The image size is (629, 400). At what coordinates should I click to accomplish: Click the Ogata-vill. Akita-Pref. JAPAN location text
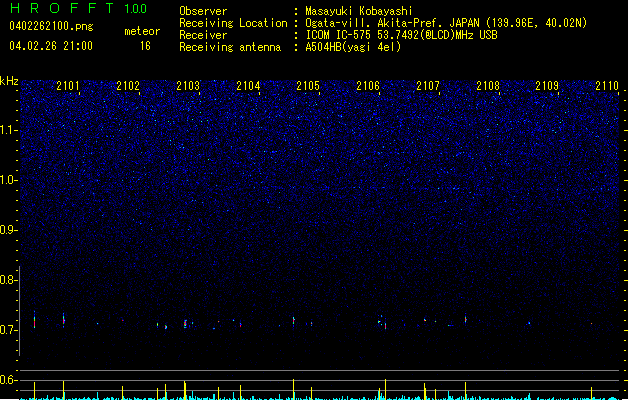(x=446, y=23)
